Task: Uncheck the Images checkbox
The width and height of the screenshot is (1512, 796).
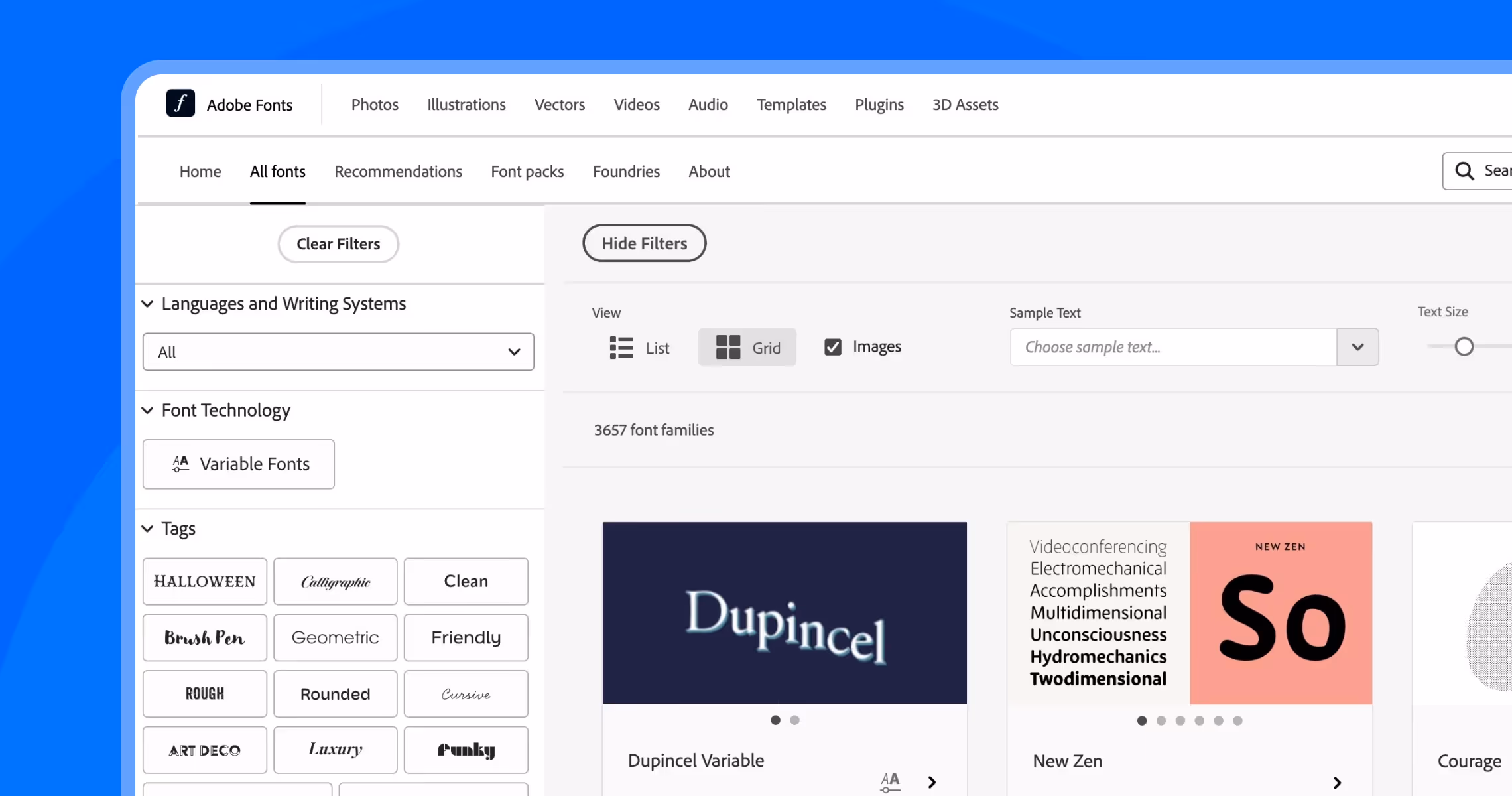Action: tap(833, 346)
